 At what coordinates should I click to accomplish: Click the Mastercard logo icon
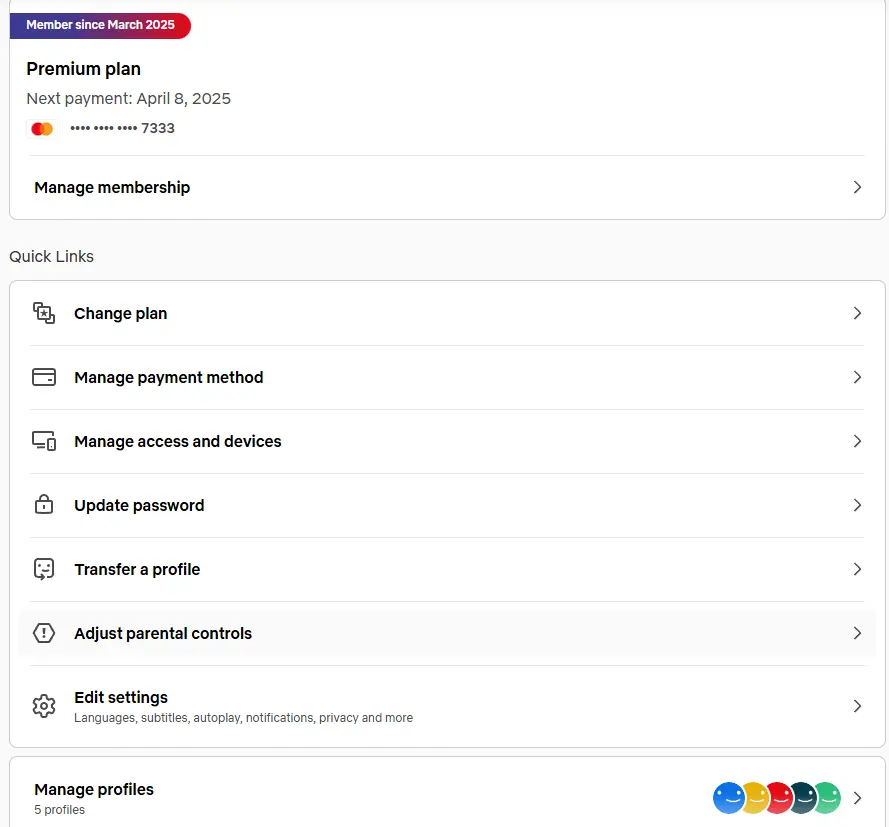point(42,129)
